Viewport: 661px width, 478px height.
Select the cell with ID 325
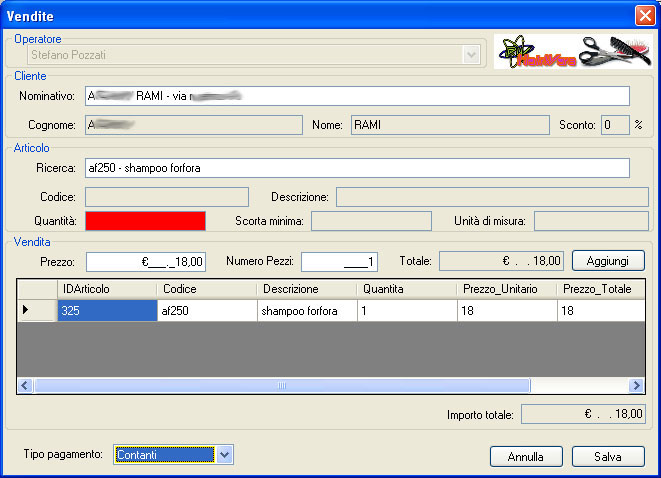(107, 311)
